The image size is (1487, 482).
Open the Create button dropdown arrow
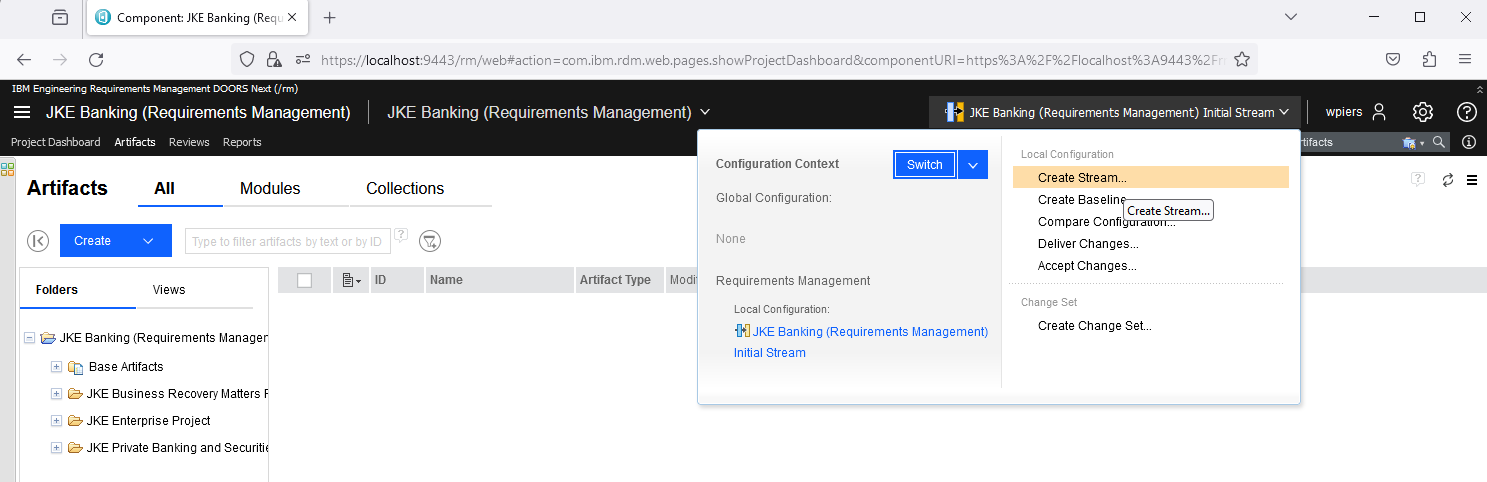click(149, 241)
